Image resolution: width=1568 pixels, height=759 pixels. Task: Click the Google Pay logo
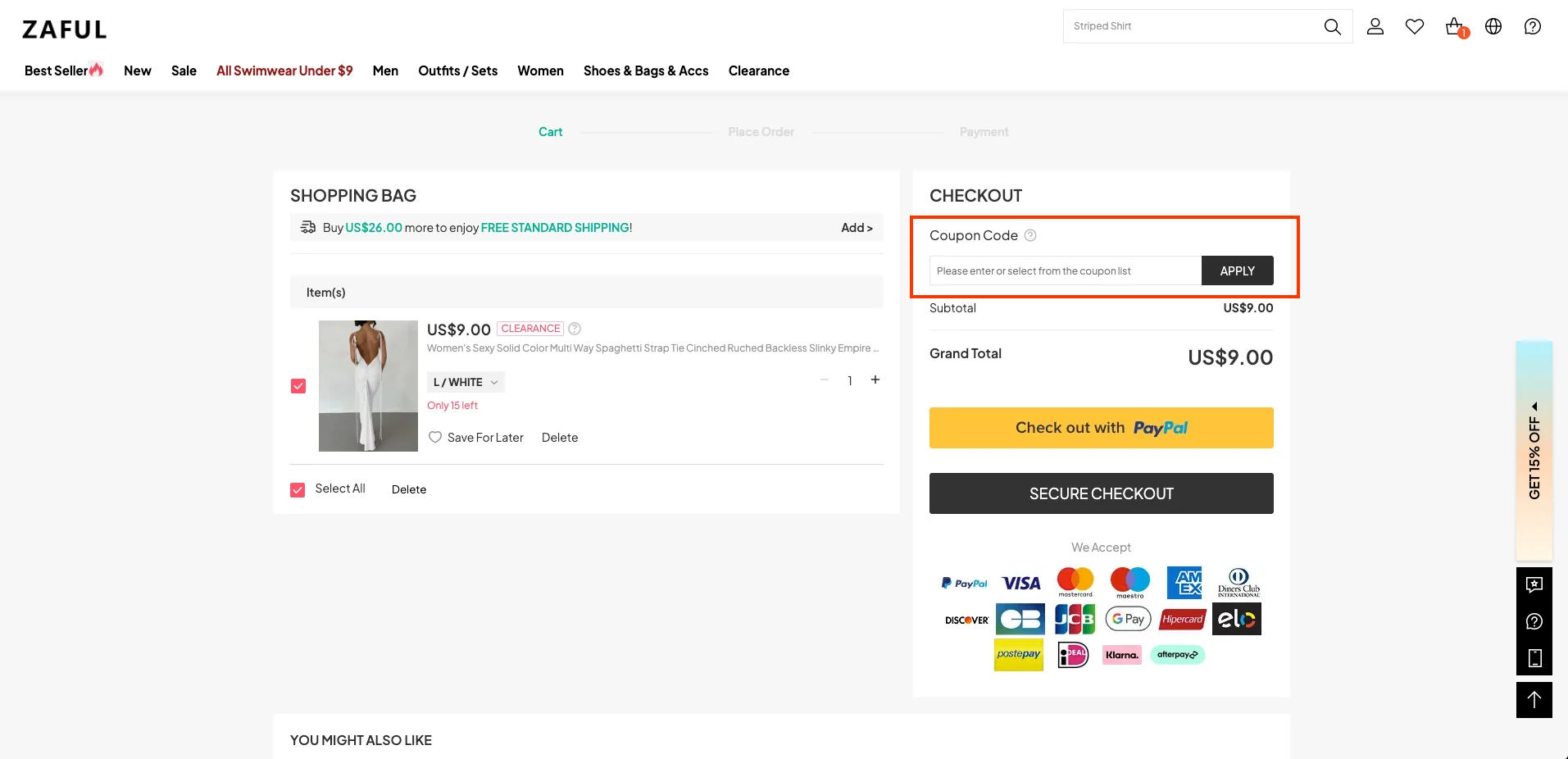coord(1129,619)
